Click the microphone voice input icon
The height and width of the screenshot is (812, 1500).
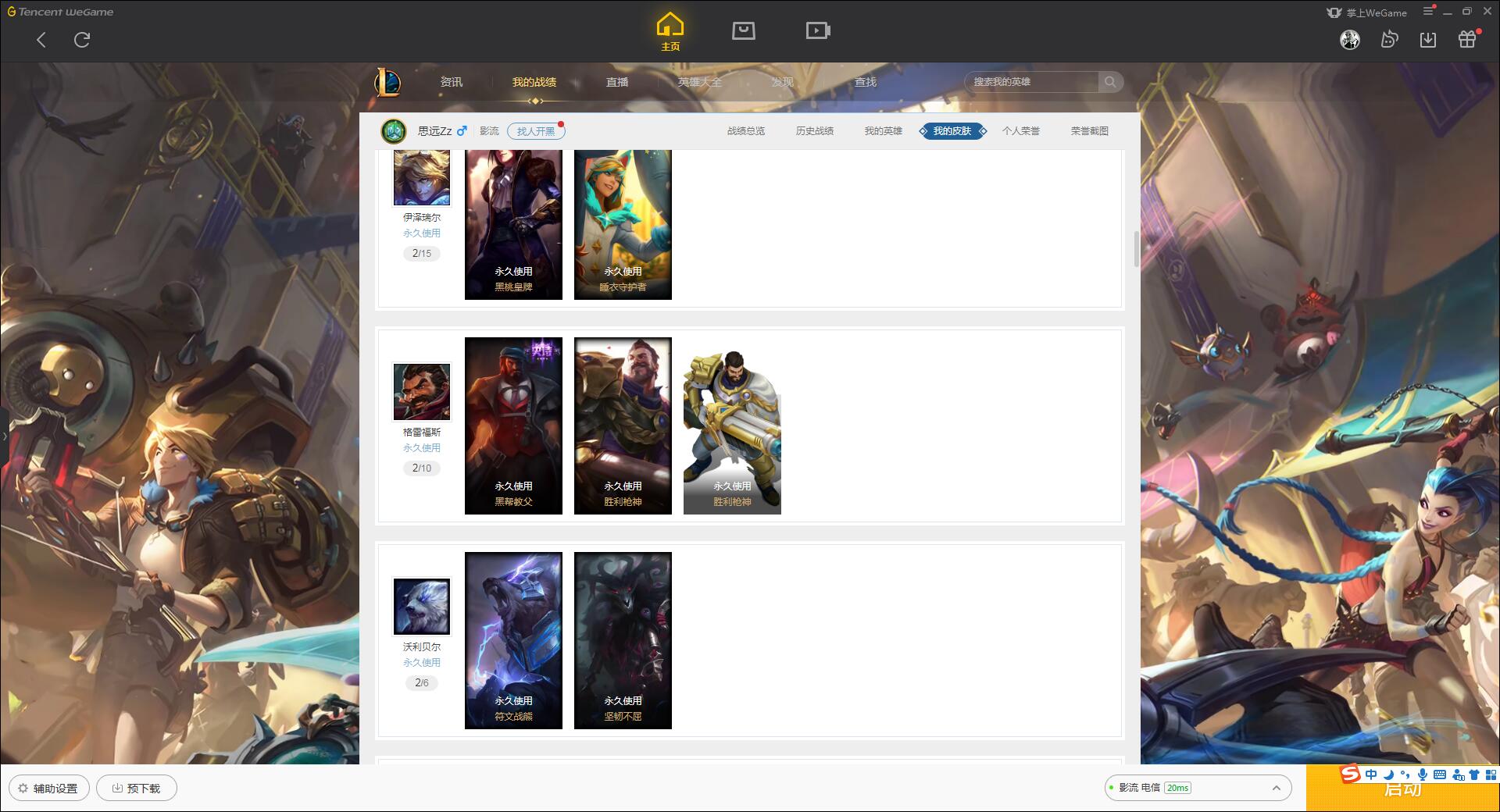(x=1422, y=775)
